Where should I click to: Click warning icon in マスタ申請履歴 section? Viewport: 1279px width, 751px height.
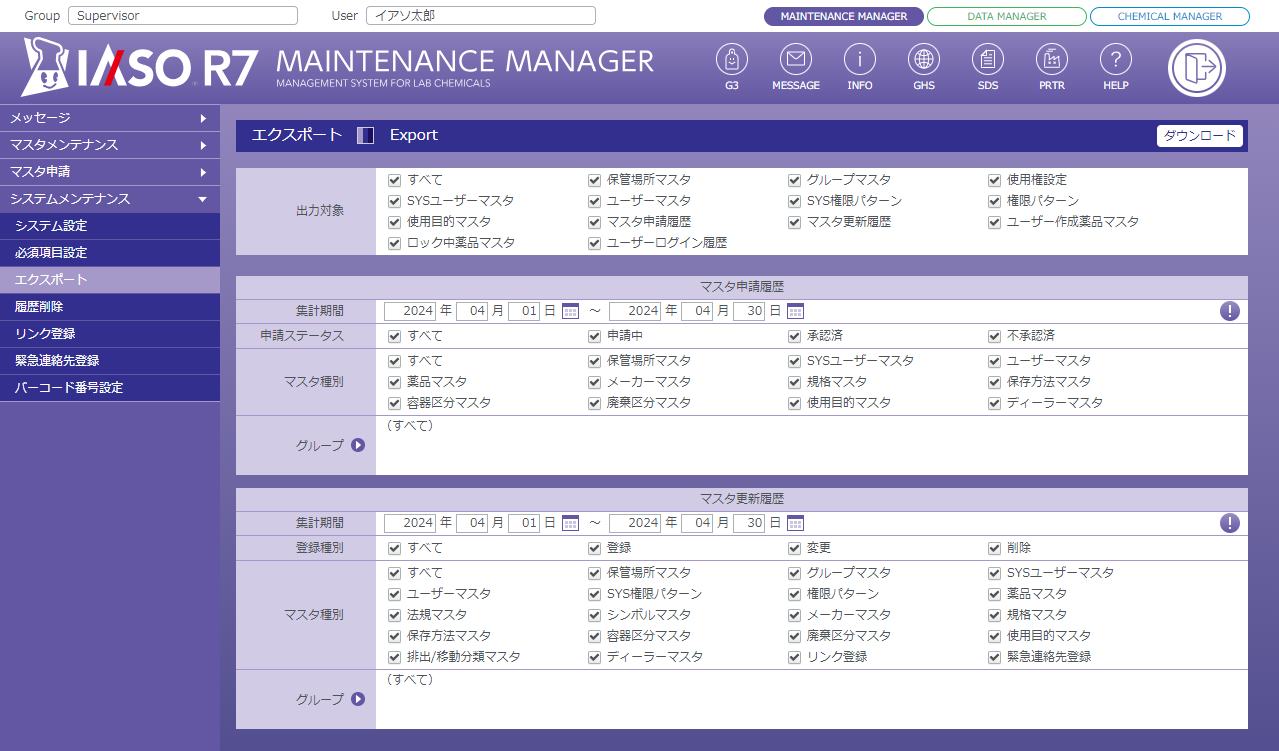tap(1230, 311)
